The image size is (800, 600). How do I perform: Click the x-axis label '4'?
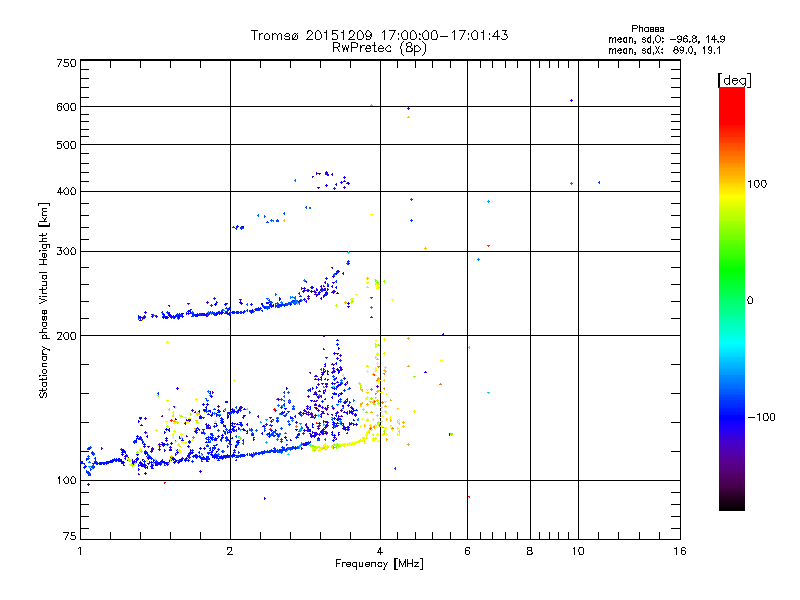[x=380, y=551]
